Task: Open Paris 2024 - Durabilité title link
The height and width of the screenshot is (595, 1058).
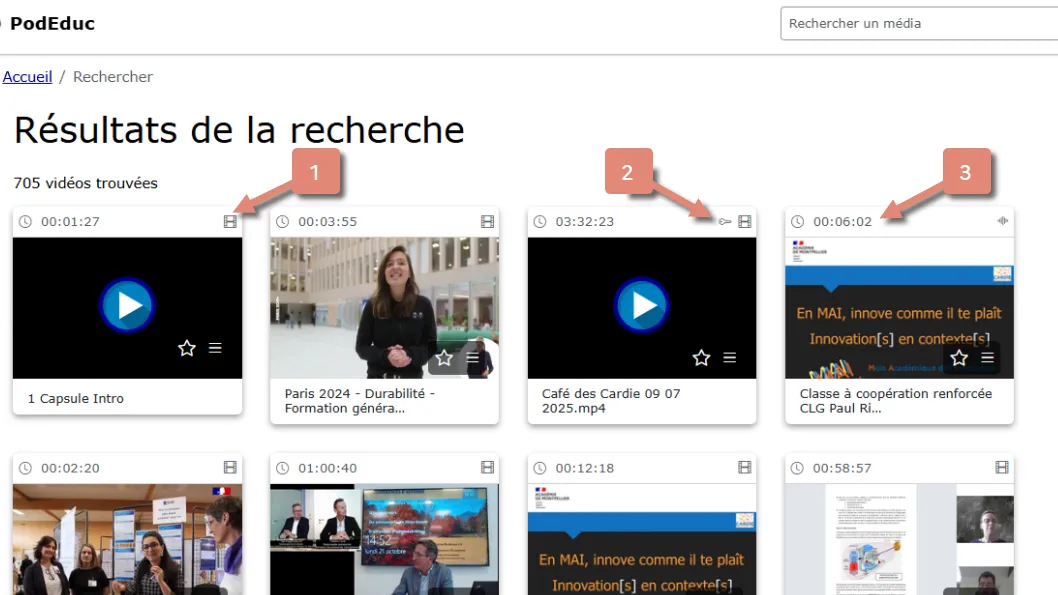Action: coord(360,401)
